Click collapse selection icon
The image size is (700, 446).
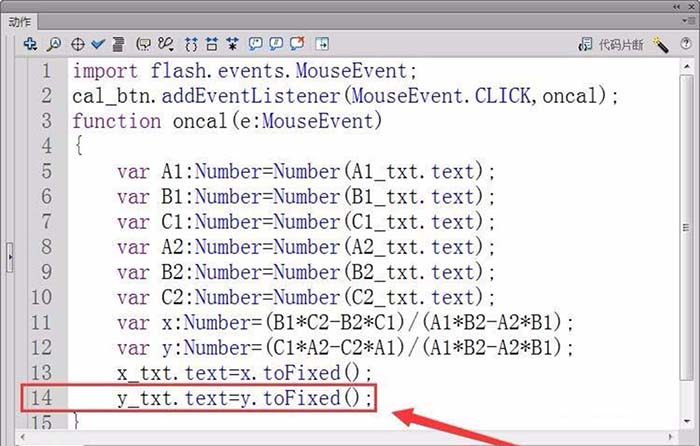(212, 44)
